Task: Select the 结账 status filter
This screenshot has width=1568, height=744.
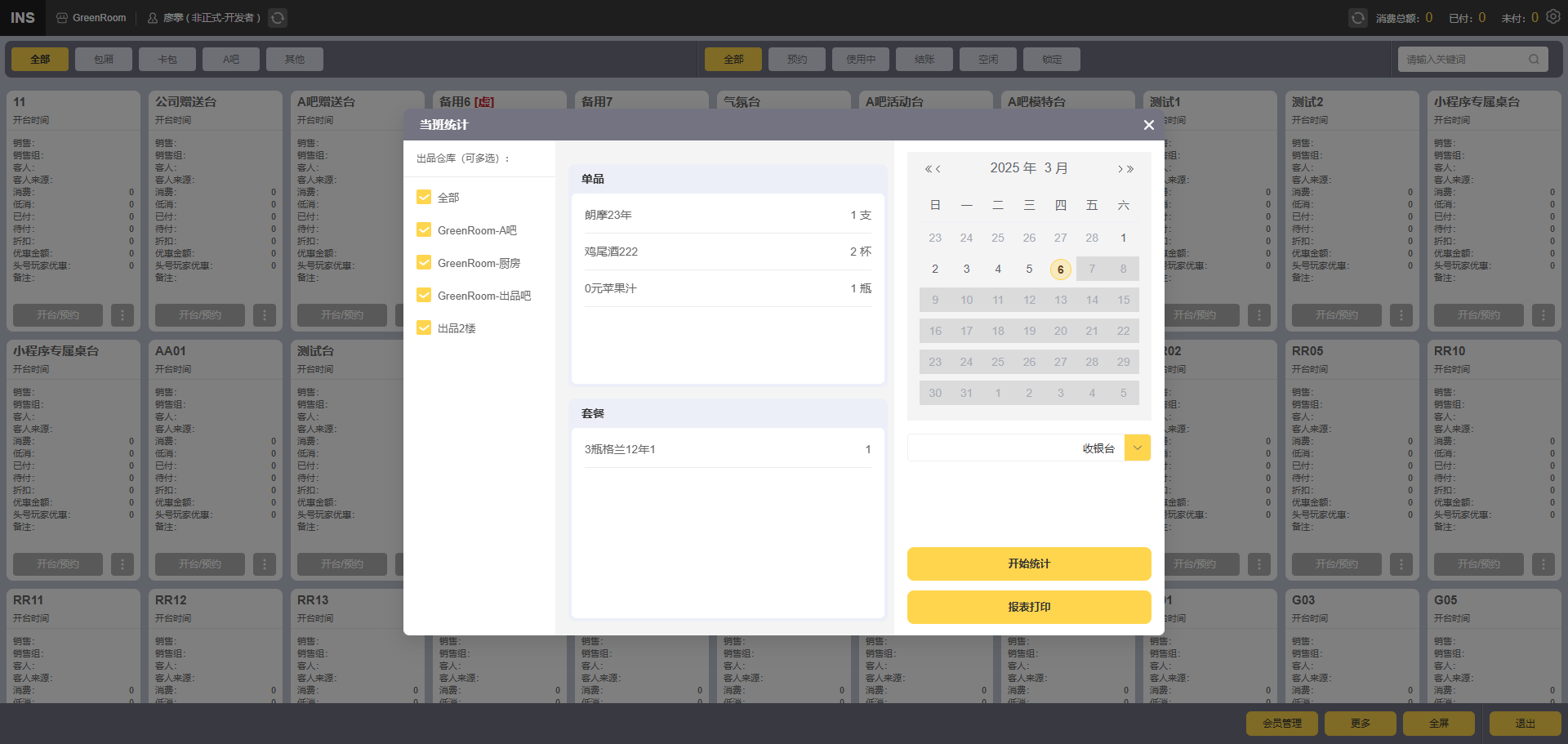Action: 924,59
